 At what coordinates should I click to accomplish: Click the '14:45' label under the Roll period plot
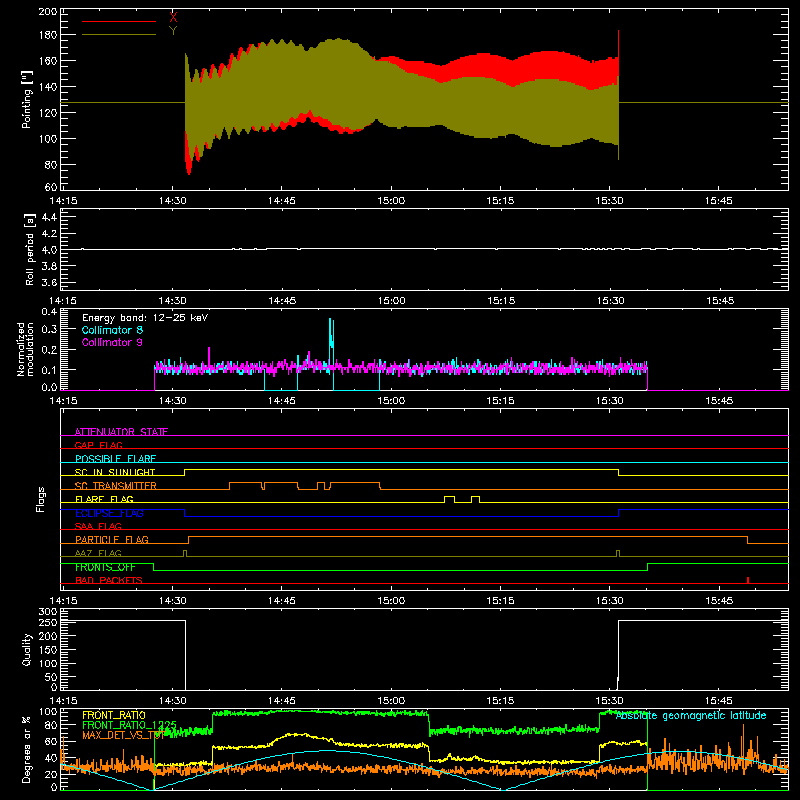(282, 301)
